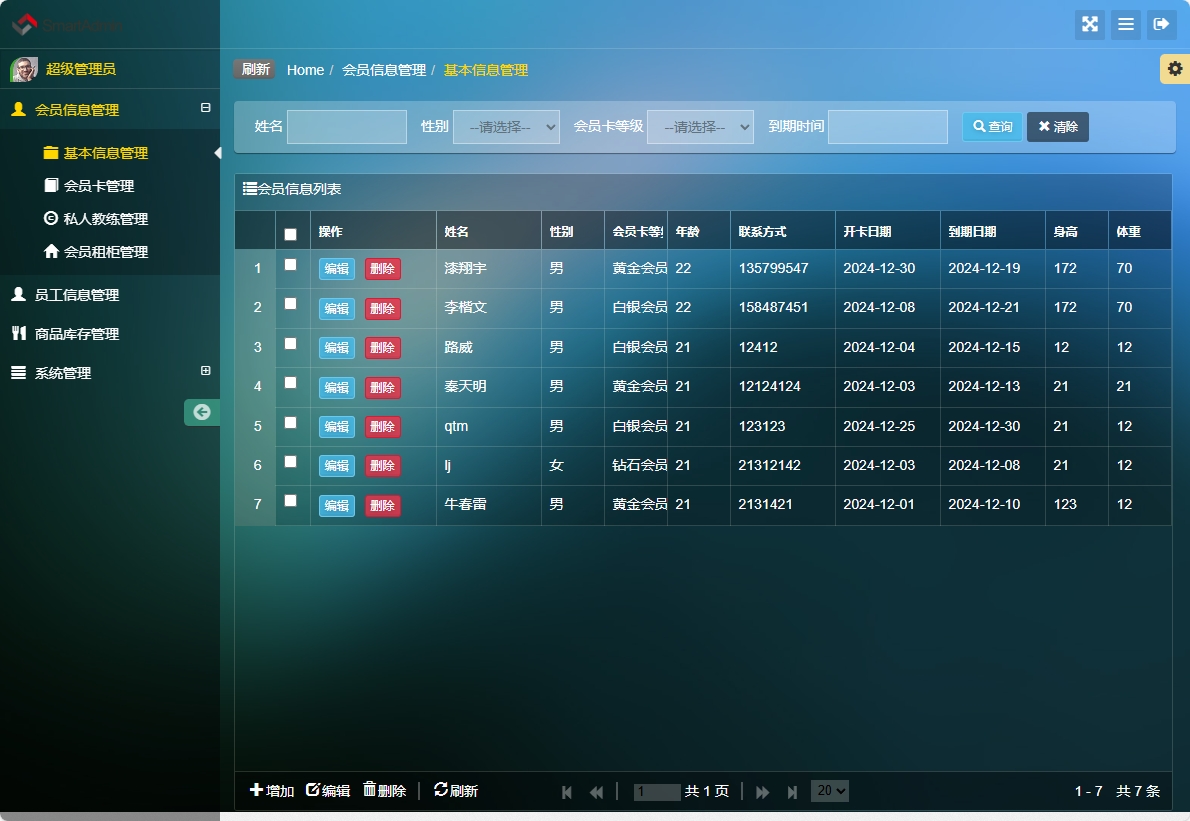
Task: Check the row for 秦天明
Action: [x=290, y=382]
